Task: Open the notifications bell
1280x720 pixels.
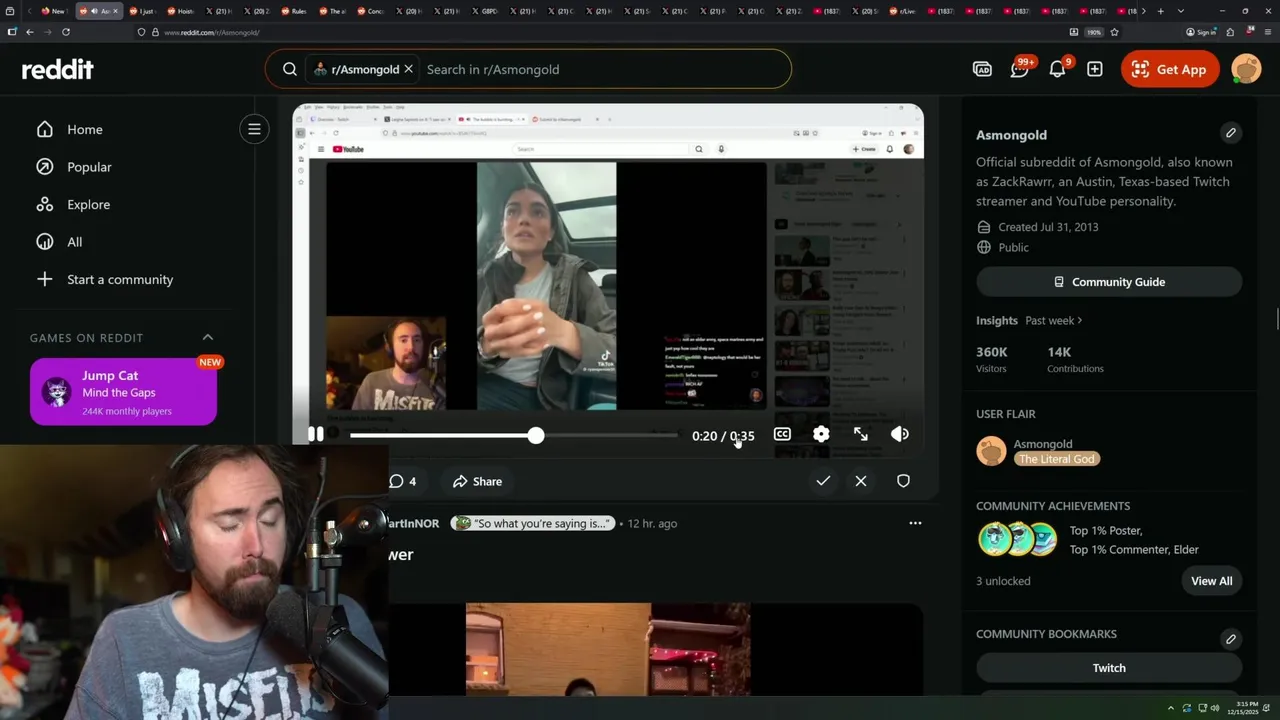Action: point(1057,69)
